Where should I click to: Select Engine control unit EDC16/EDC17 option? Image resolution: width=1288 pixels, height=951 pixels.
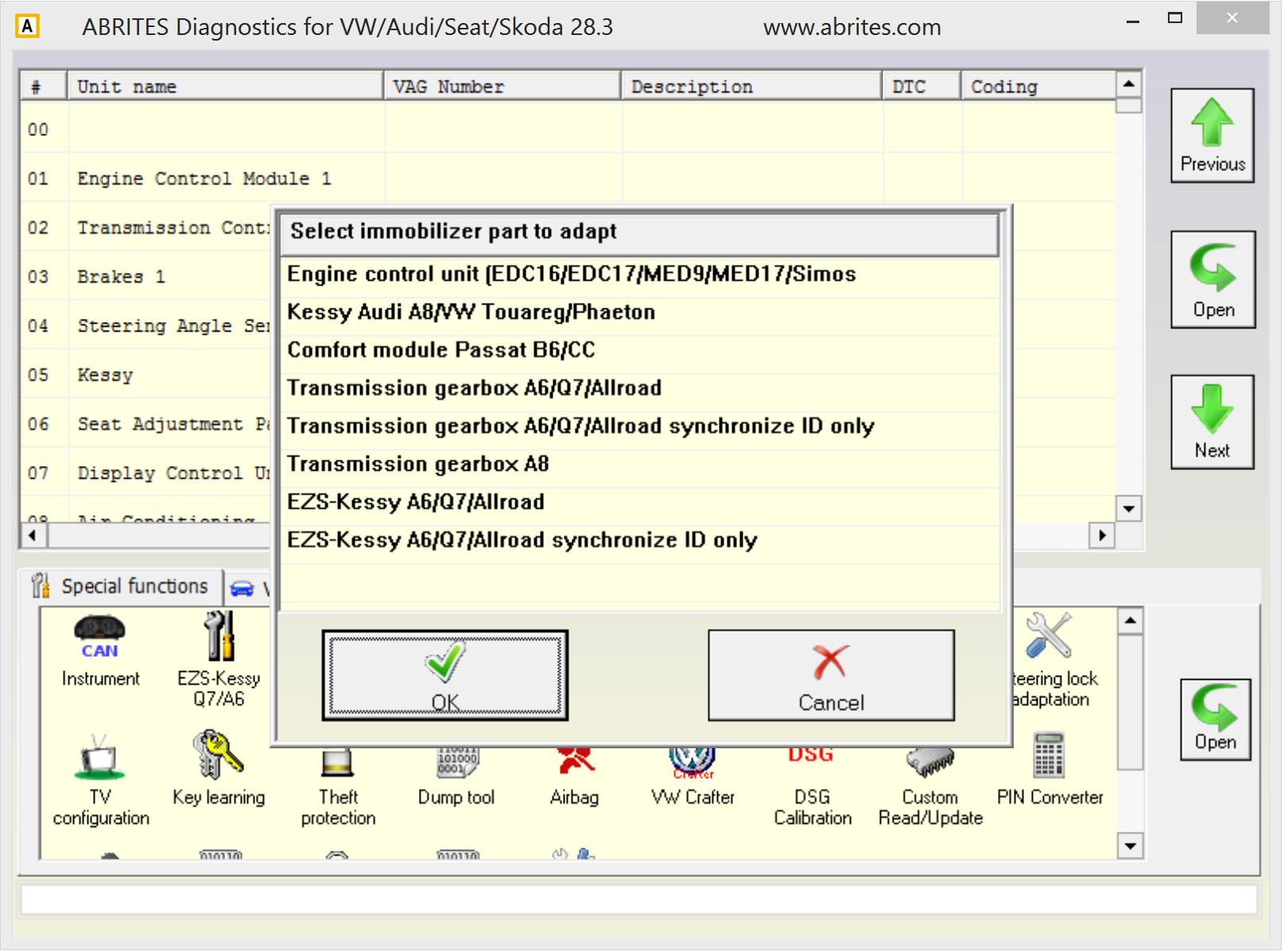[x=639, y=274]
